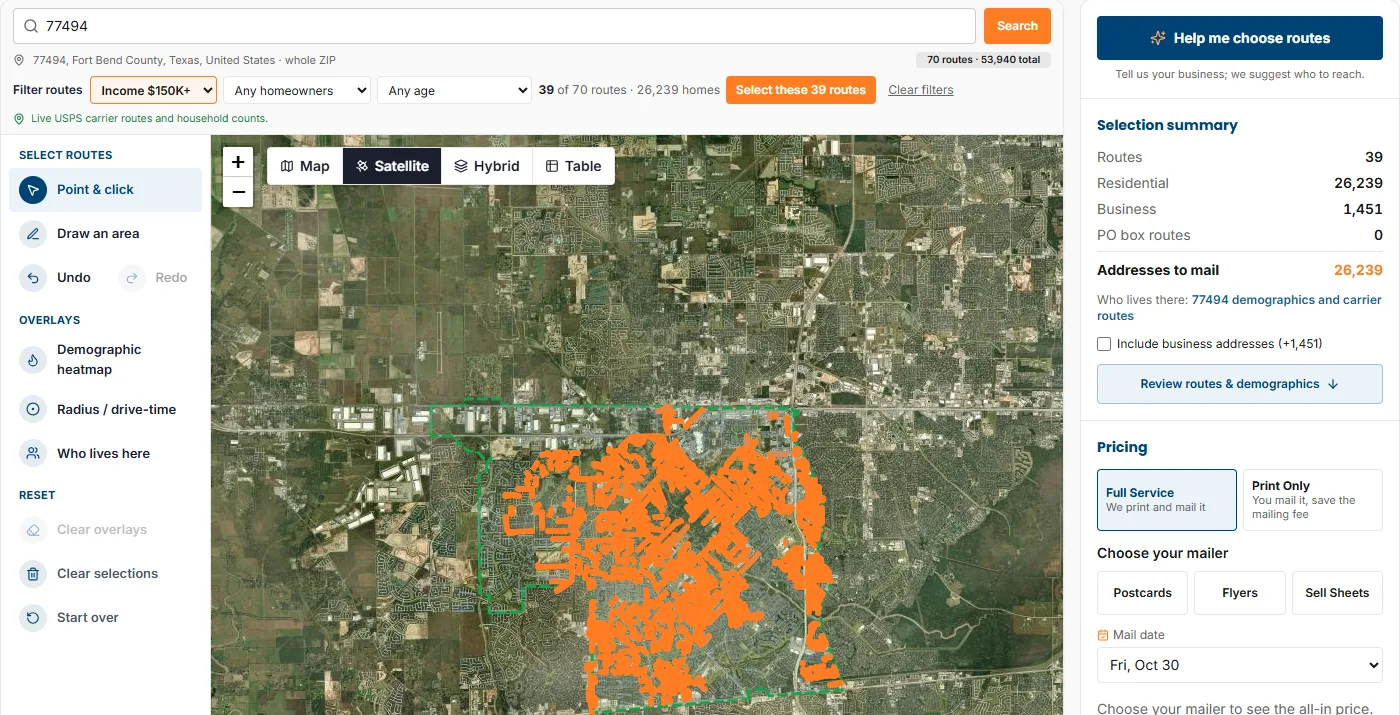
Task: Choose the Flyers mailer
Action: (x=1240, y=593)
